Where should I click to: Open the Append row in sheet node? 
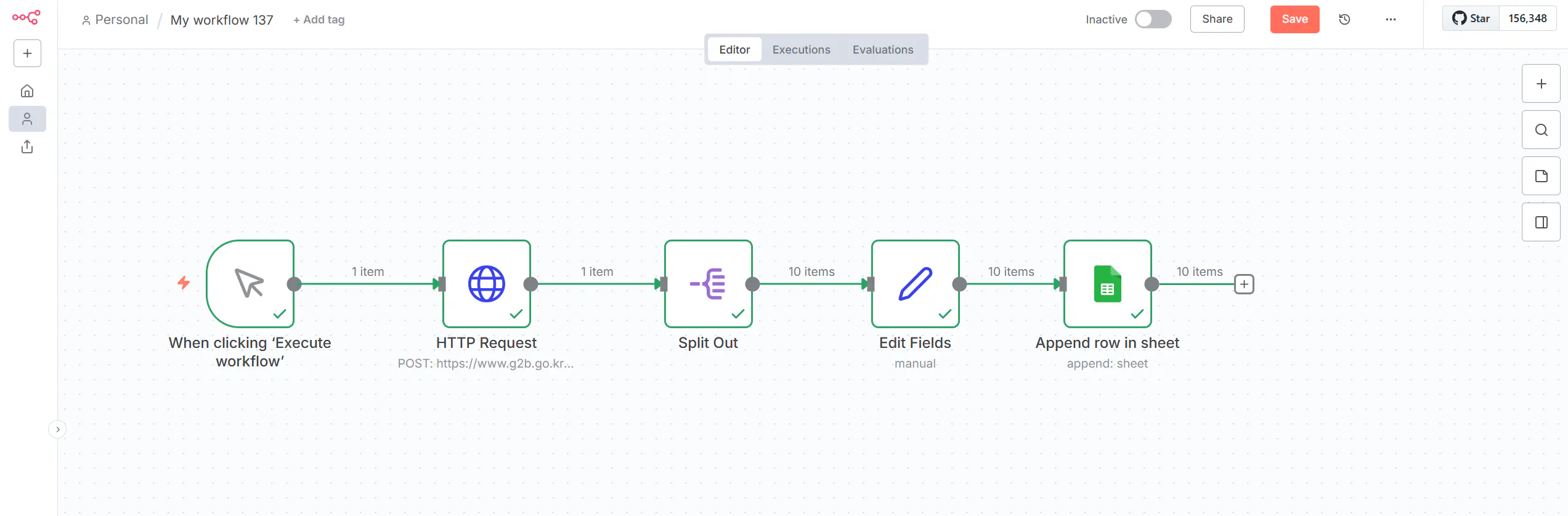coord(1107,284)
